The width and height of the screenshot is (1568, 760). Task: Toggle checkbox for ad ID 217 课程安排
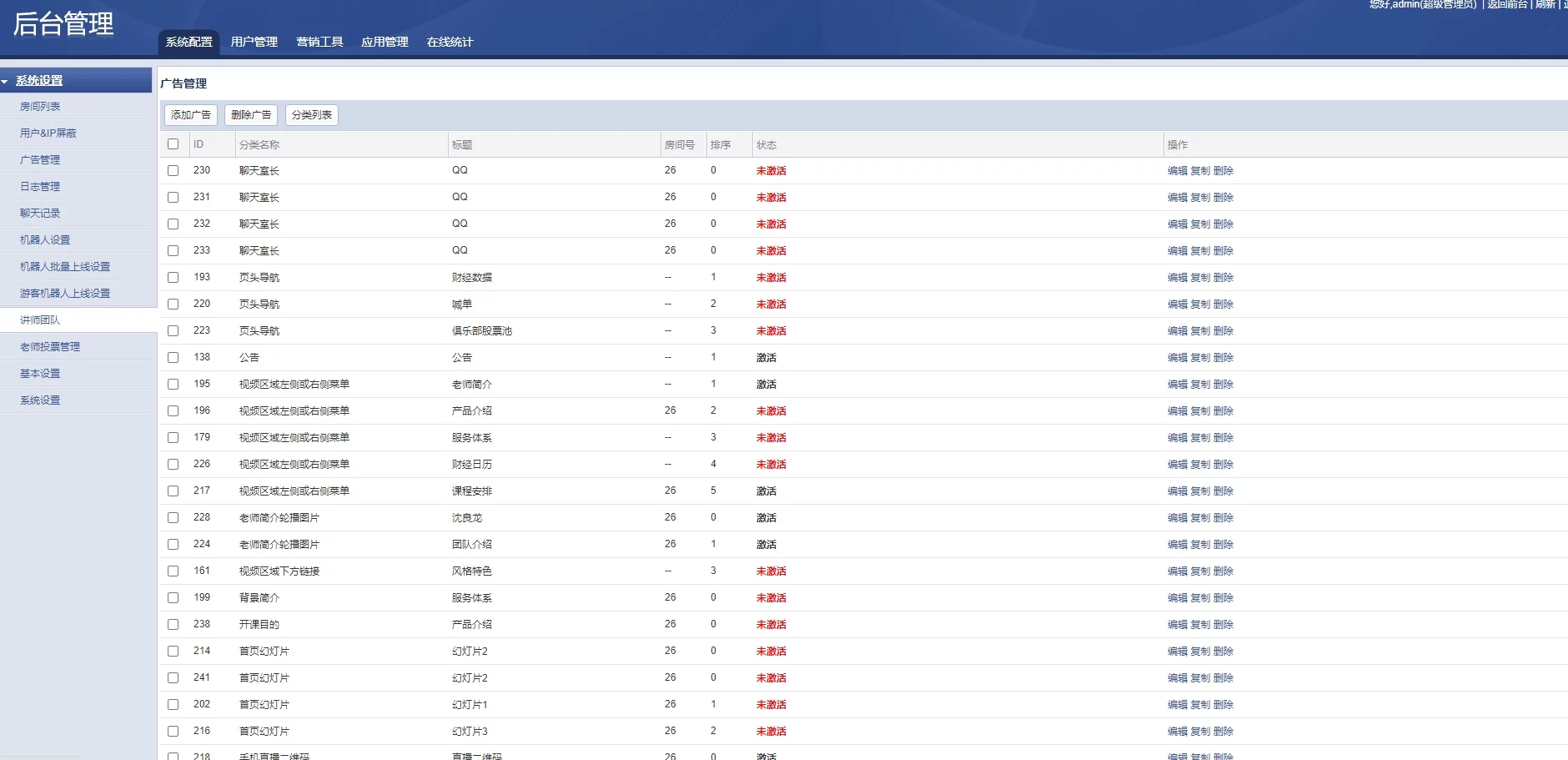coord(173,491)
